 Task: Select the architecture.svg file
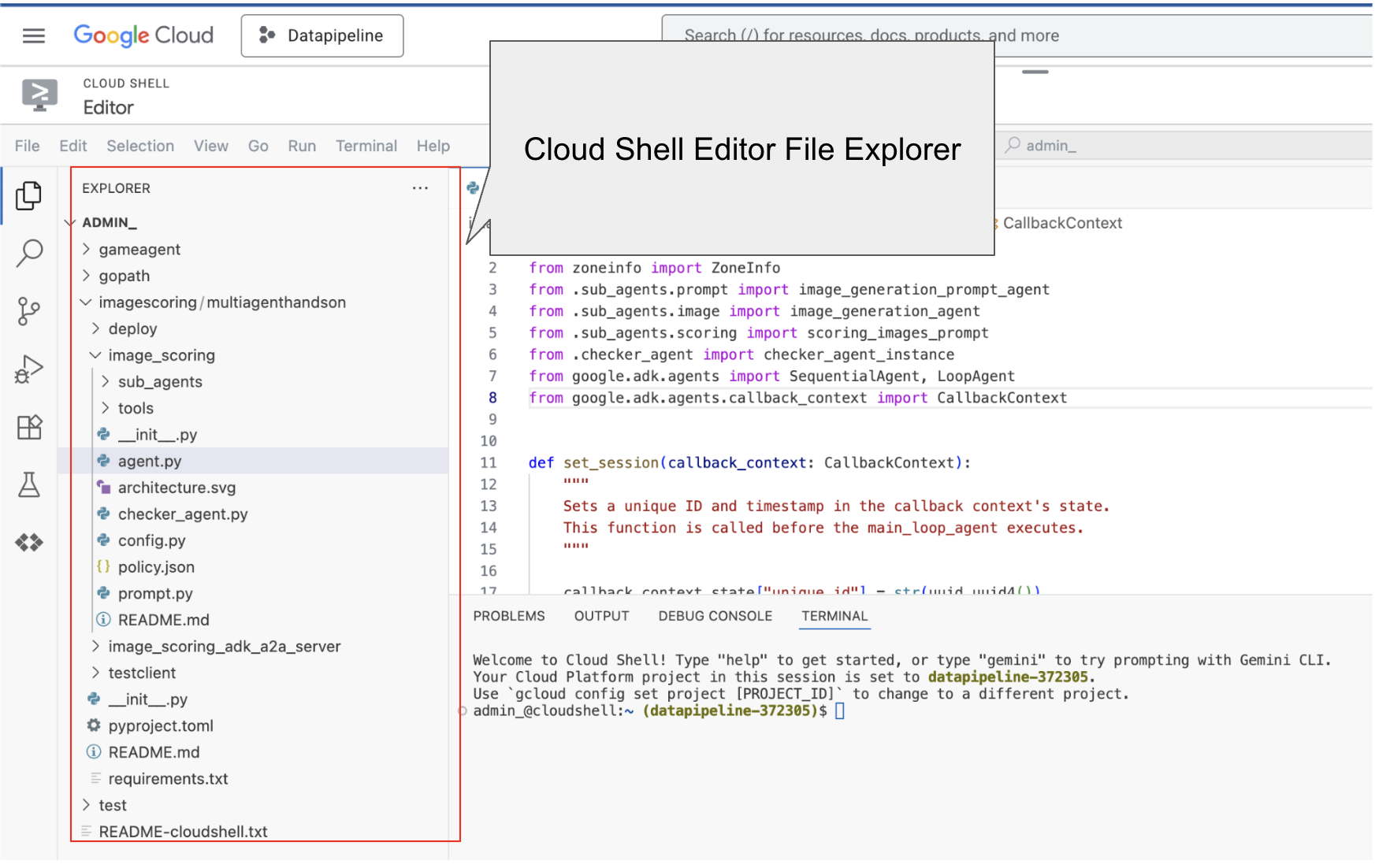(177, 488)
